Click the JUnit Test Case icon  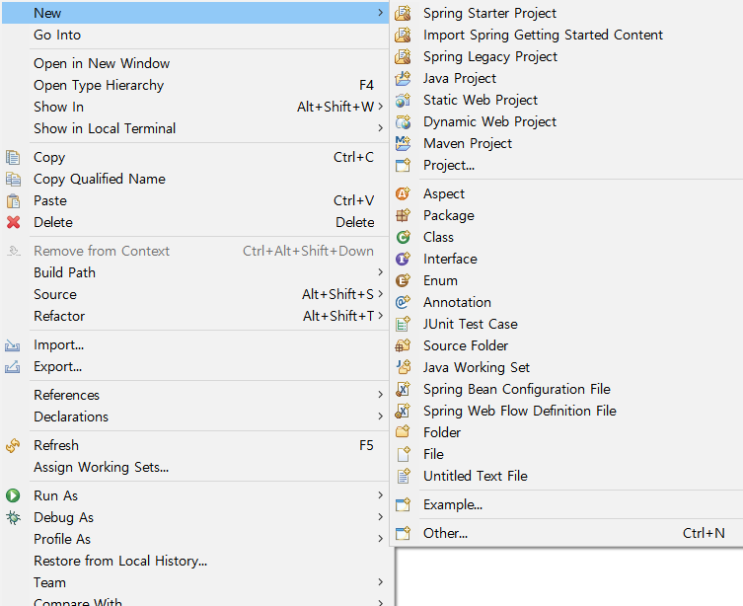(x=403, y=324)
